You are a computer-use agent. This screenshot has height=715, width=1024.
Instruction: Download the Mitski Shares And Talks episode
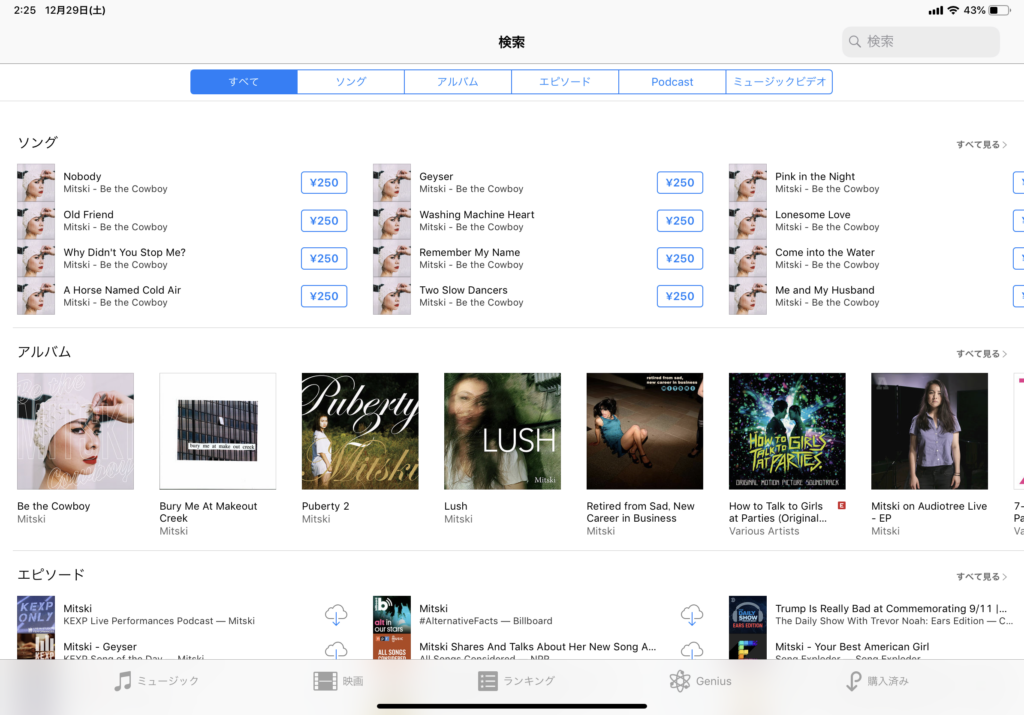click(692, 650)
